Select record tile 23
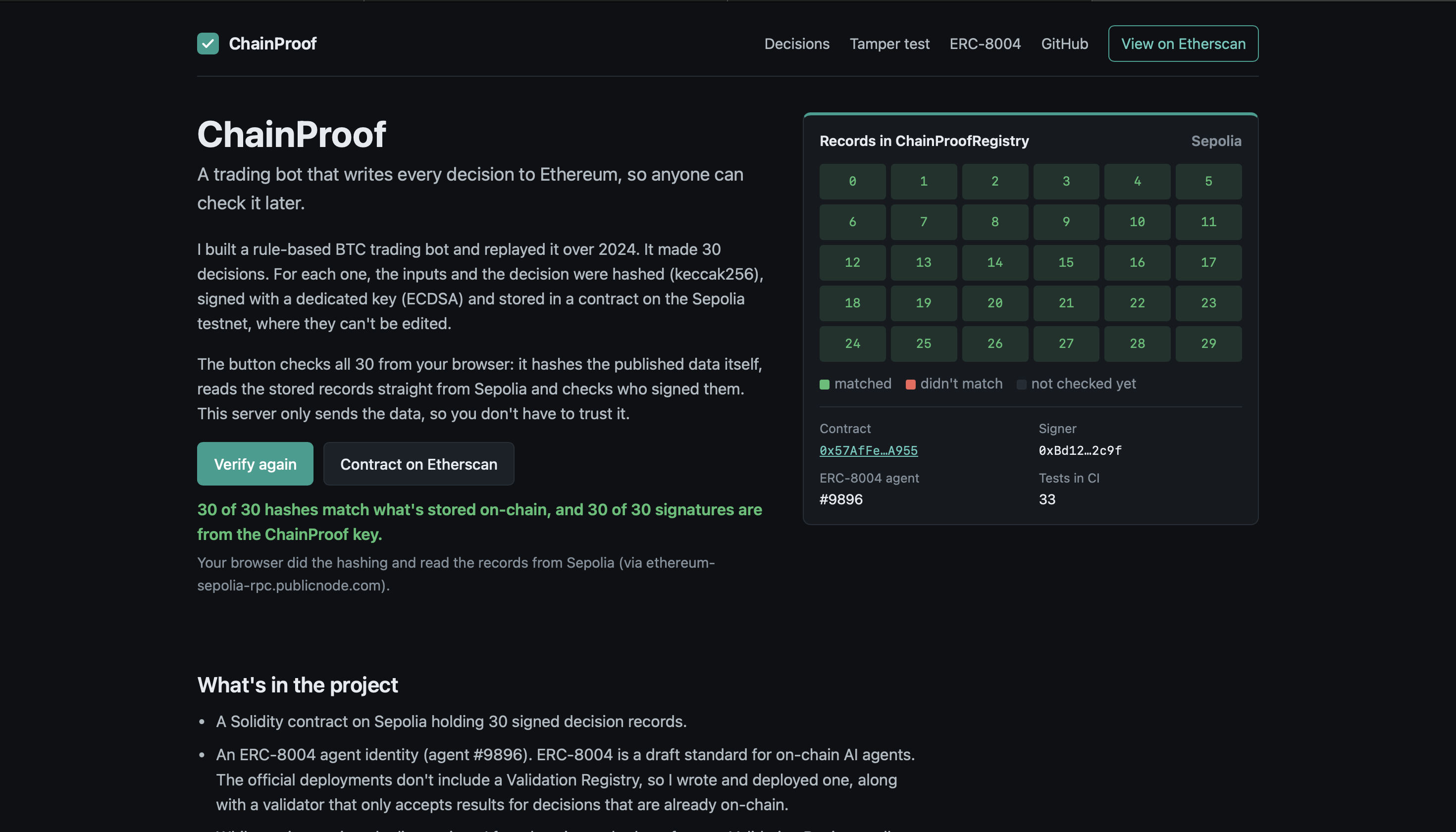 click(x=1208, y=303)
